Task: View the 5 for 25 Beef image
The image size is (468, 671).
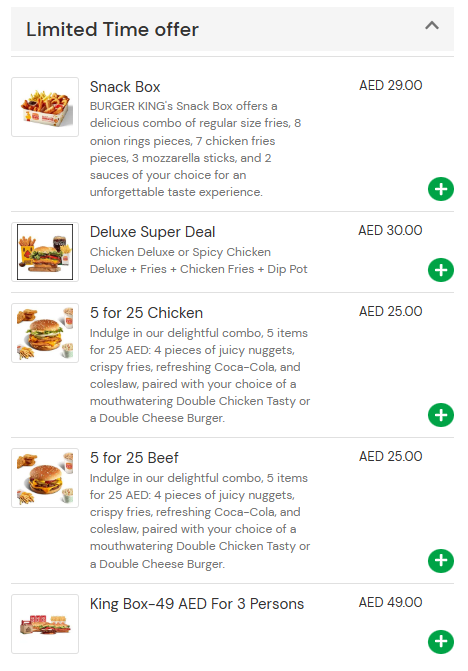Action: (x=45, y=478)
